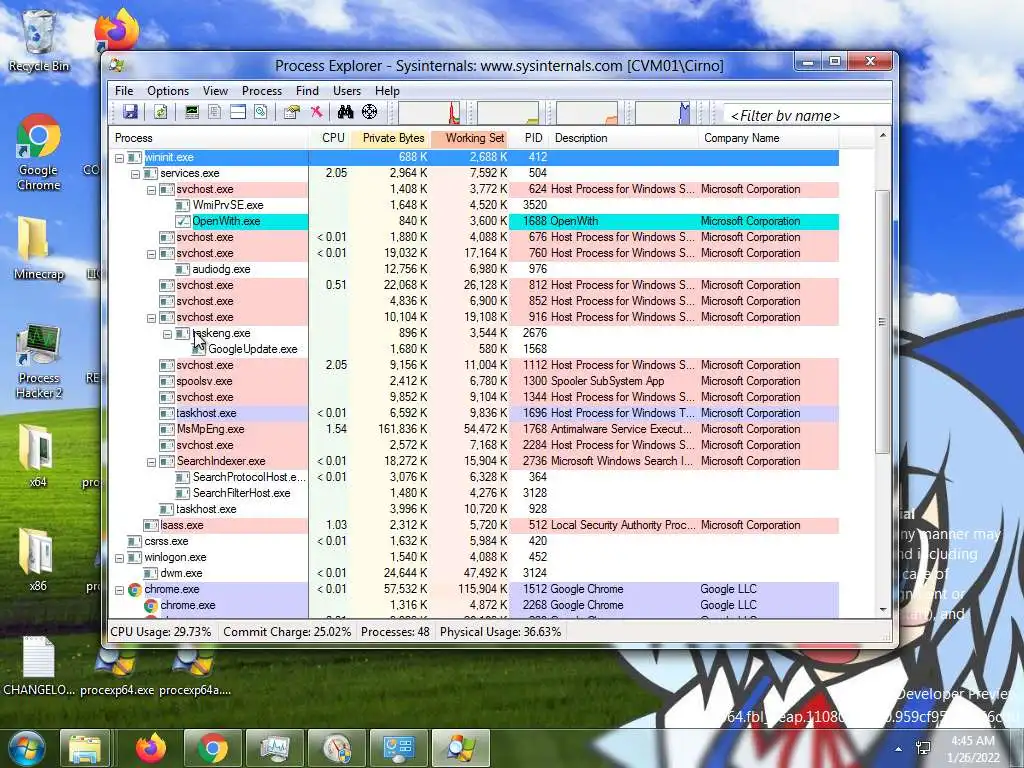Screen dimensions: 1024x768
Task: Collapse the wininit.exe tree node
Action: 120,158
